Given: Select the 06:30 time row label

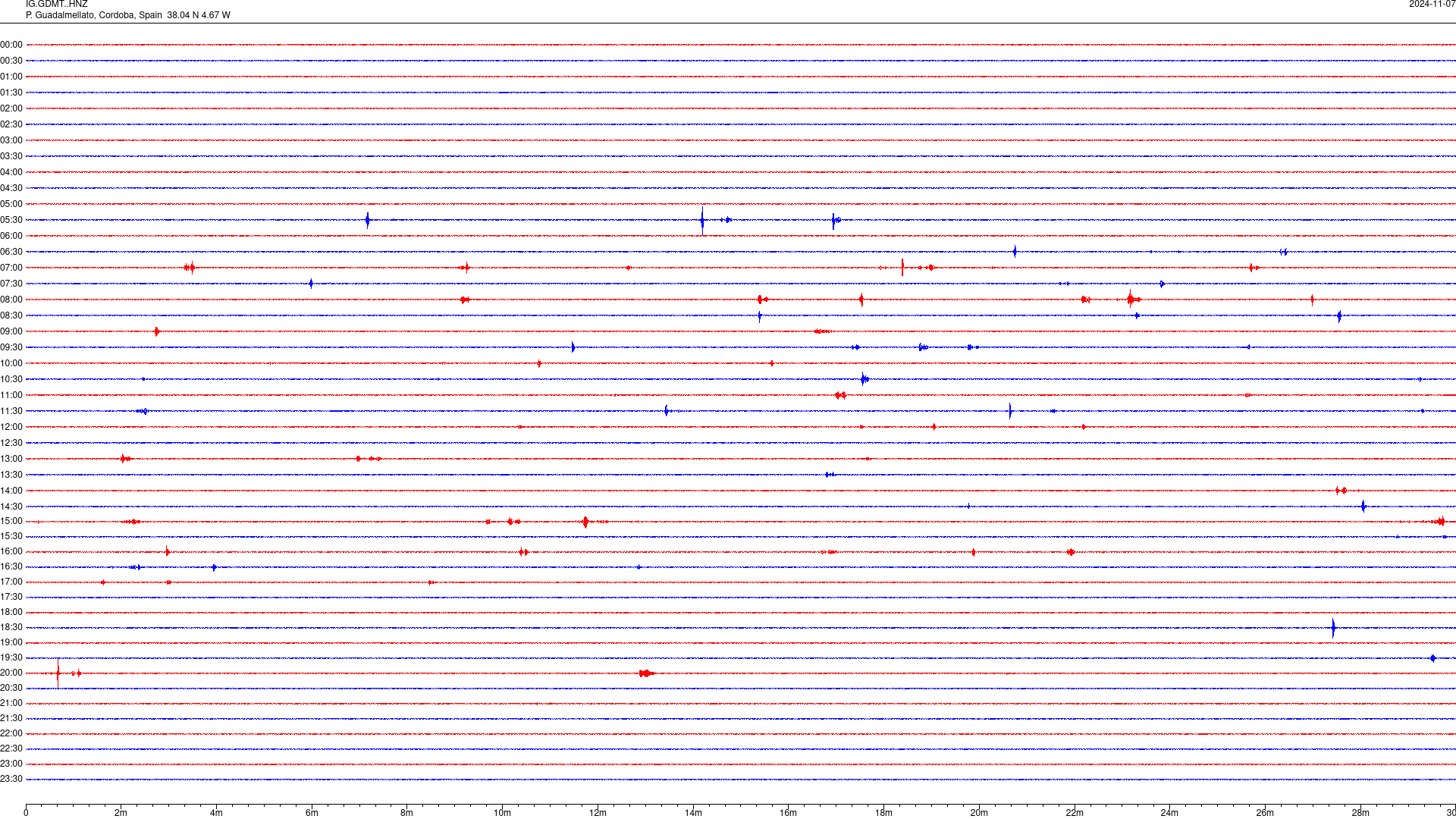Looking at the screenshot, I should point(11,252).
